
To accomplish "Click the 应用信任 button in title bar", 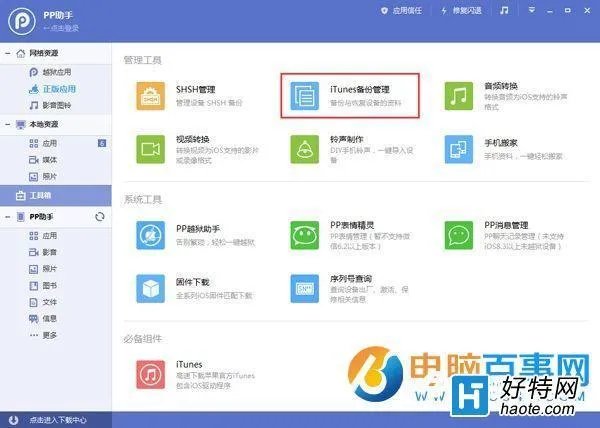I will [401, 11].
